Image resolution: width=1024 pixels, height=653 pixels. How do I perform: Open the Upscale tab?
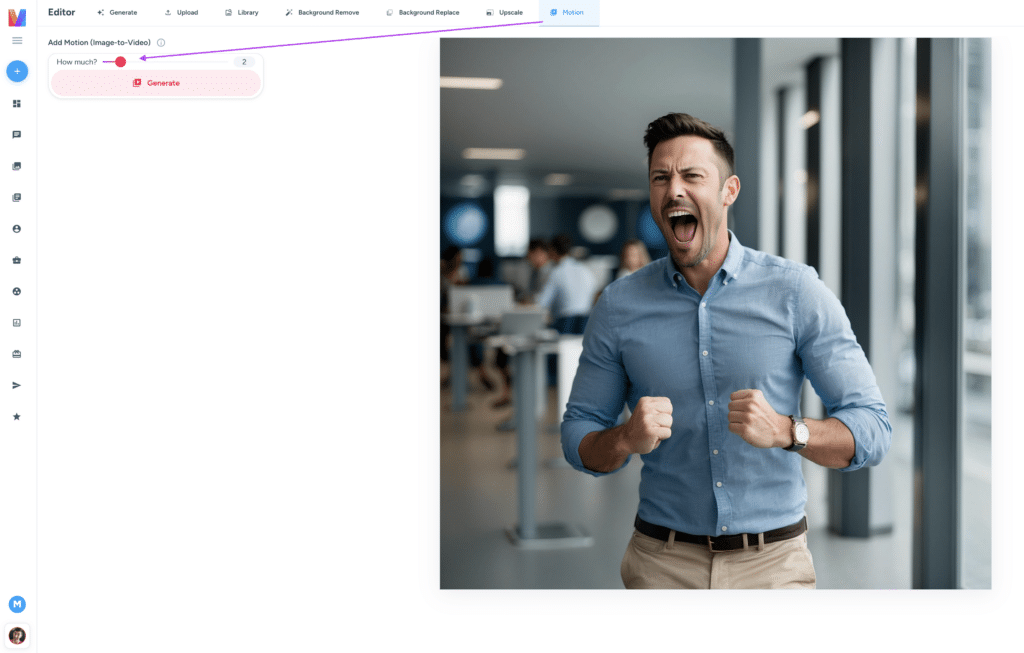(505, 12)
